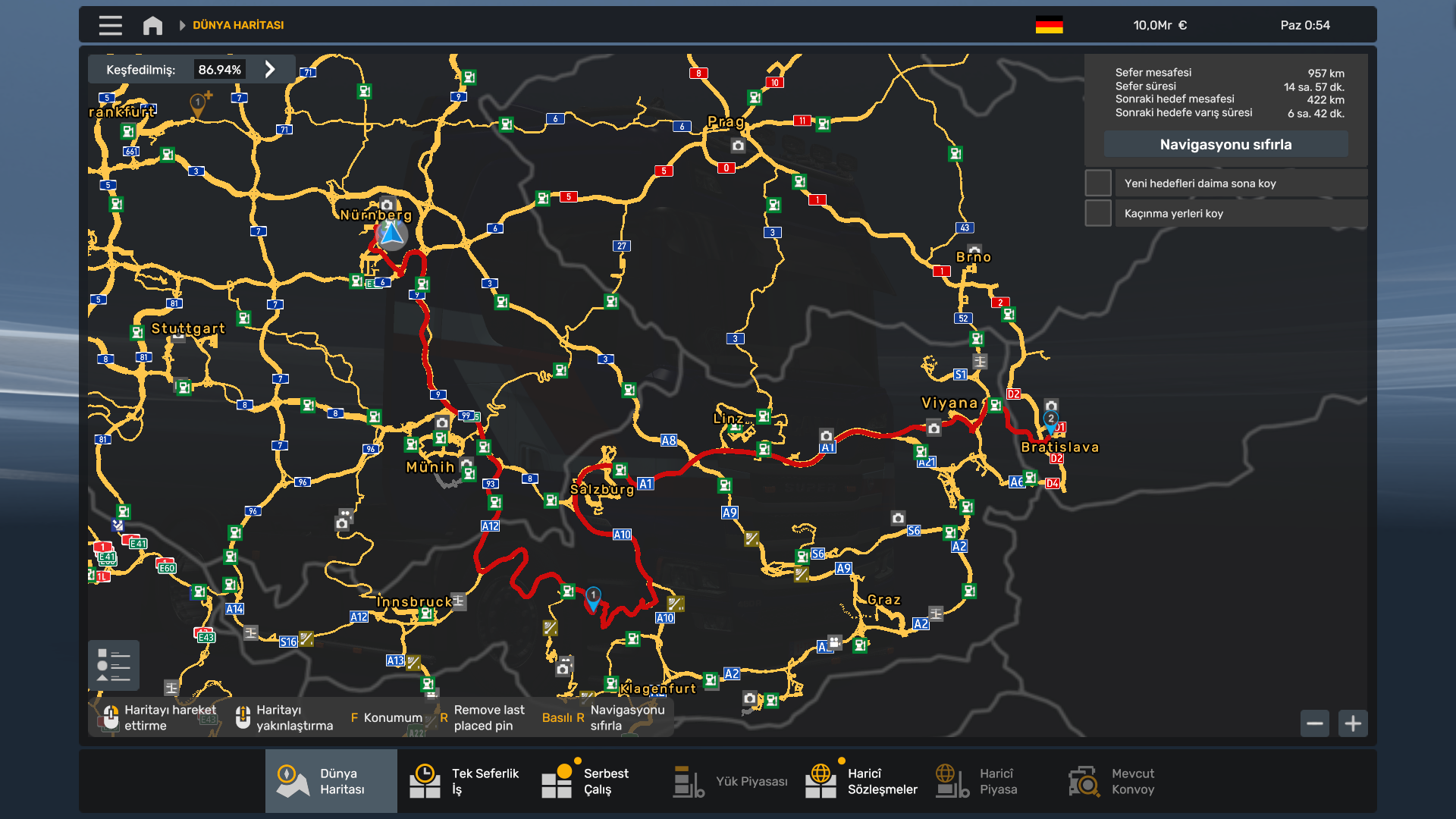Screen dimensions: 1456x819
Task: Click the German flag icon
Action: (1049, 25)
